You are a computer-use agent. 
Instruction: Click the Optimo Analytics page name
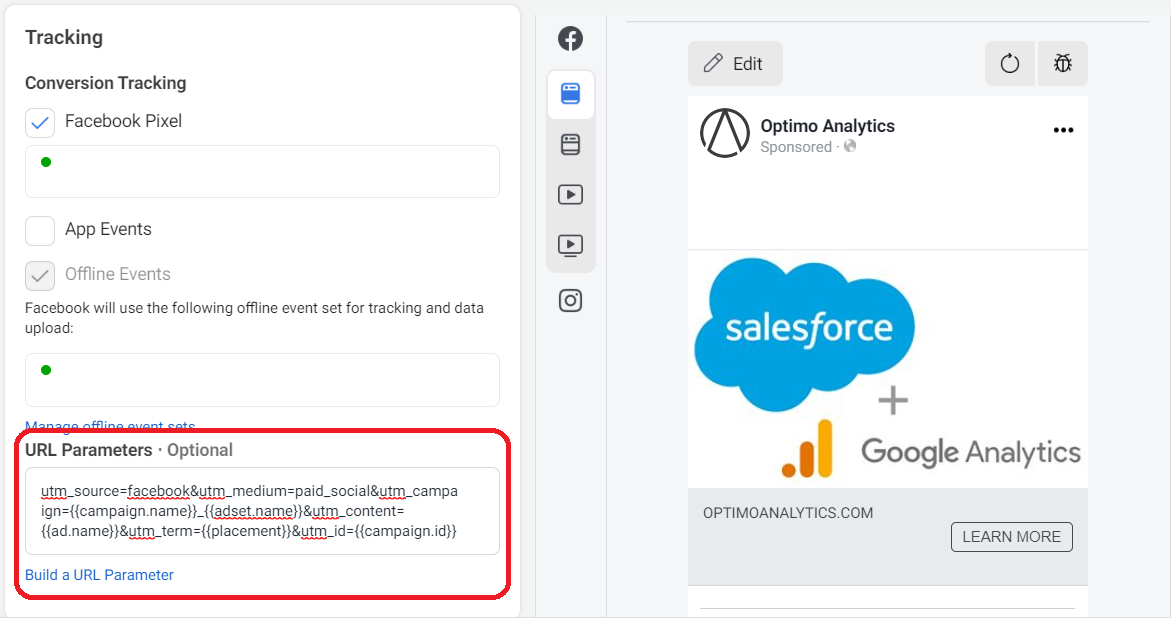827,126
